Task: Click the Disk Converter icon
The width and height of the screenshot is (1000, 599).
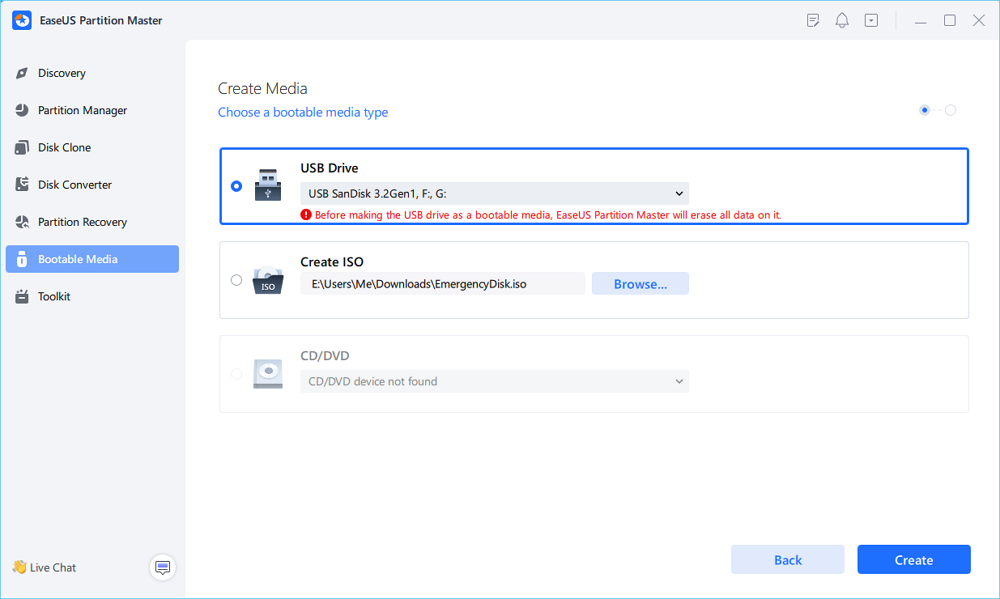Action: point(22,184)
